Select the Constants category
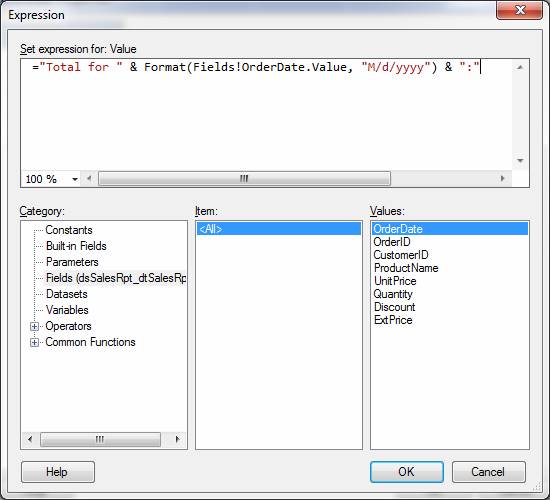The image size is (550, 500). click(x=69, y=230)
